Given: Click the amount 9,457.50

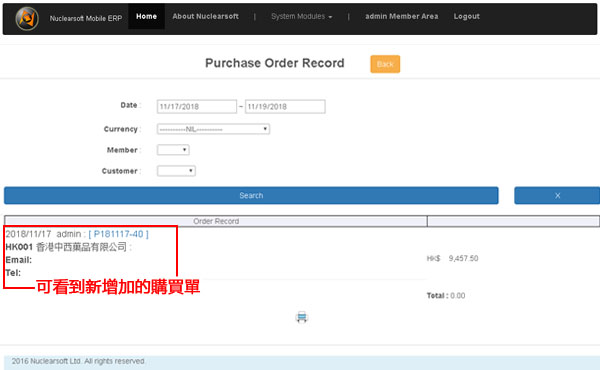Looking at the screenshot, I should click(463, 258).
